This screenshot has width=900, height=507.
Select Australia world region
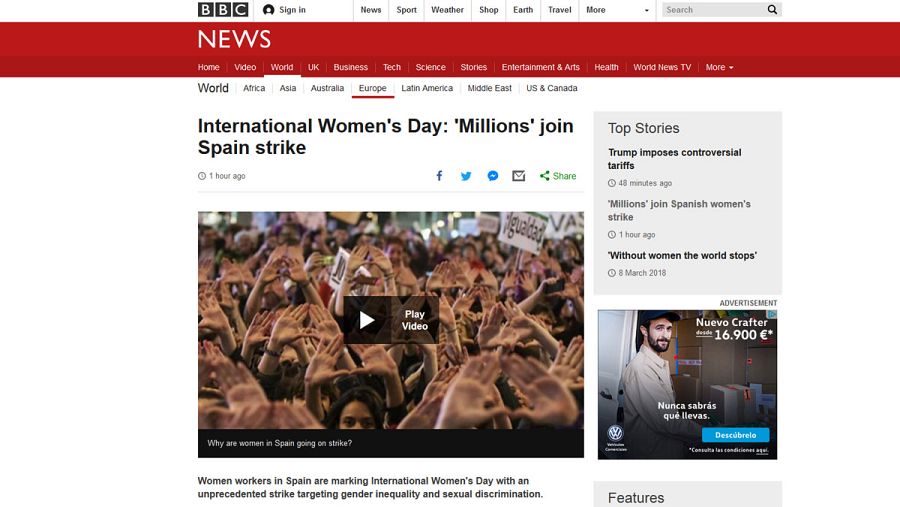click(x=327, y=88)
